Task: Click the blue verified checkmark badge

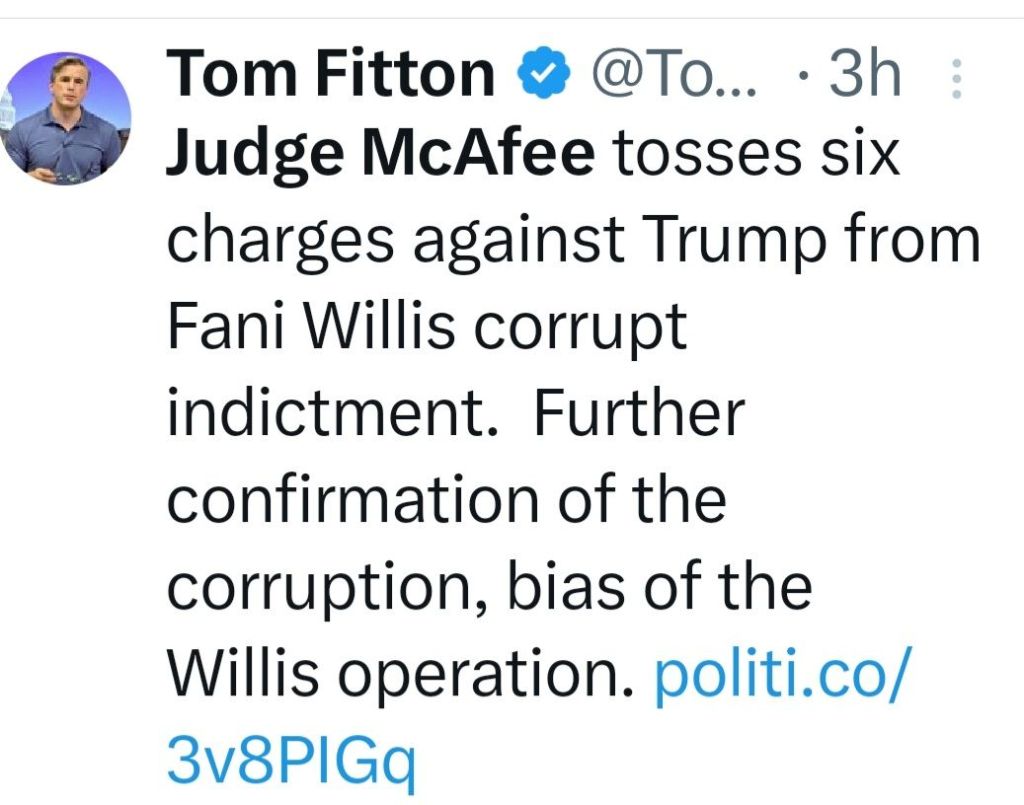Action: coord(545,74)
